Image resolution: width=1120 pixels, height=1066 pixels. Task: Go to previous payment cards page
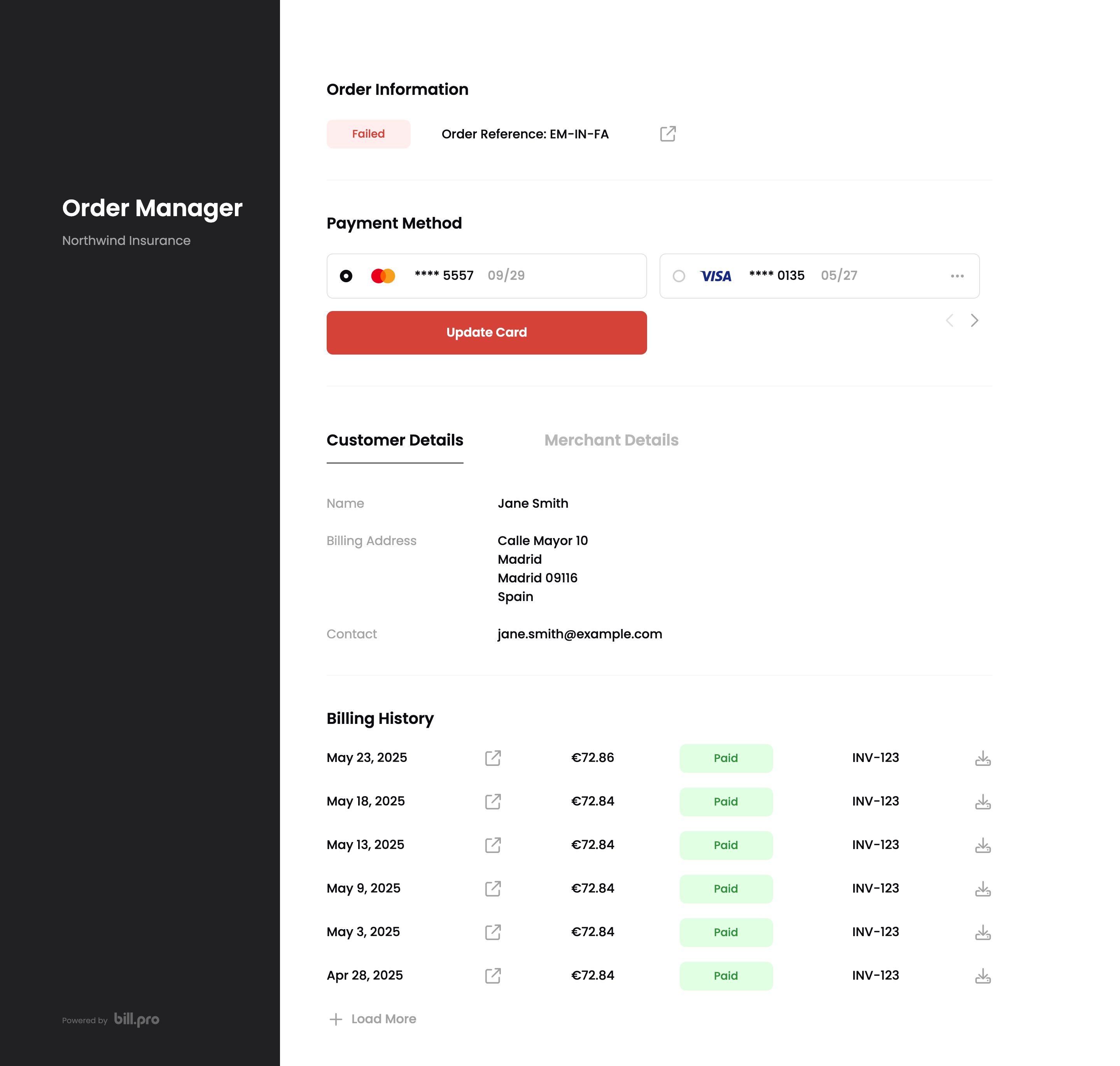pyautogui.click(x=949, y=320)
